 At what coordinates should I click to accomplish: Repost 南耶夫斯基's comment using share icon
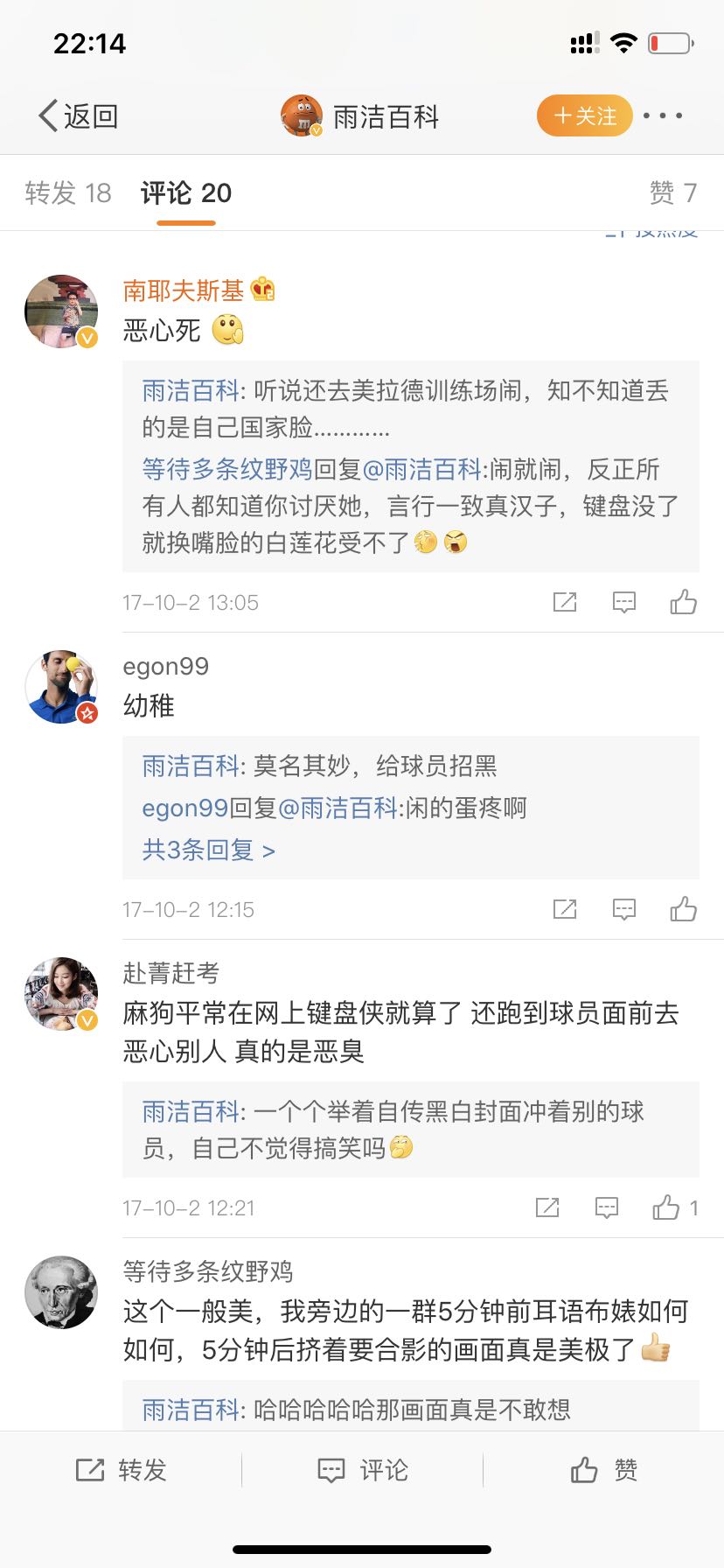[565, 602]
